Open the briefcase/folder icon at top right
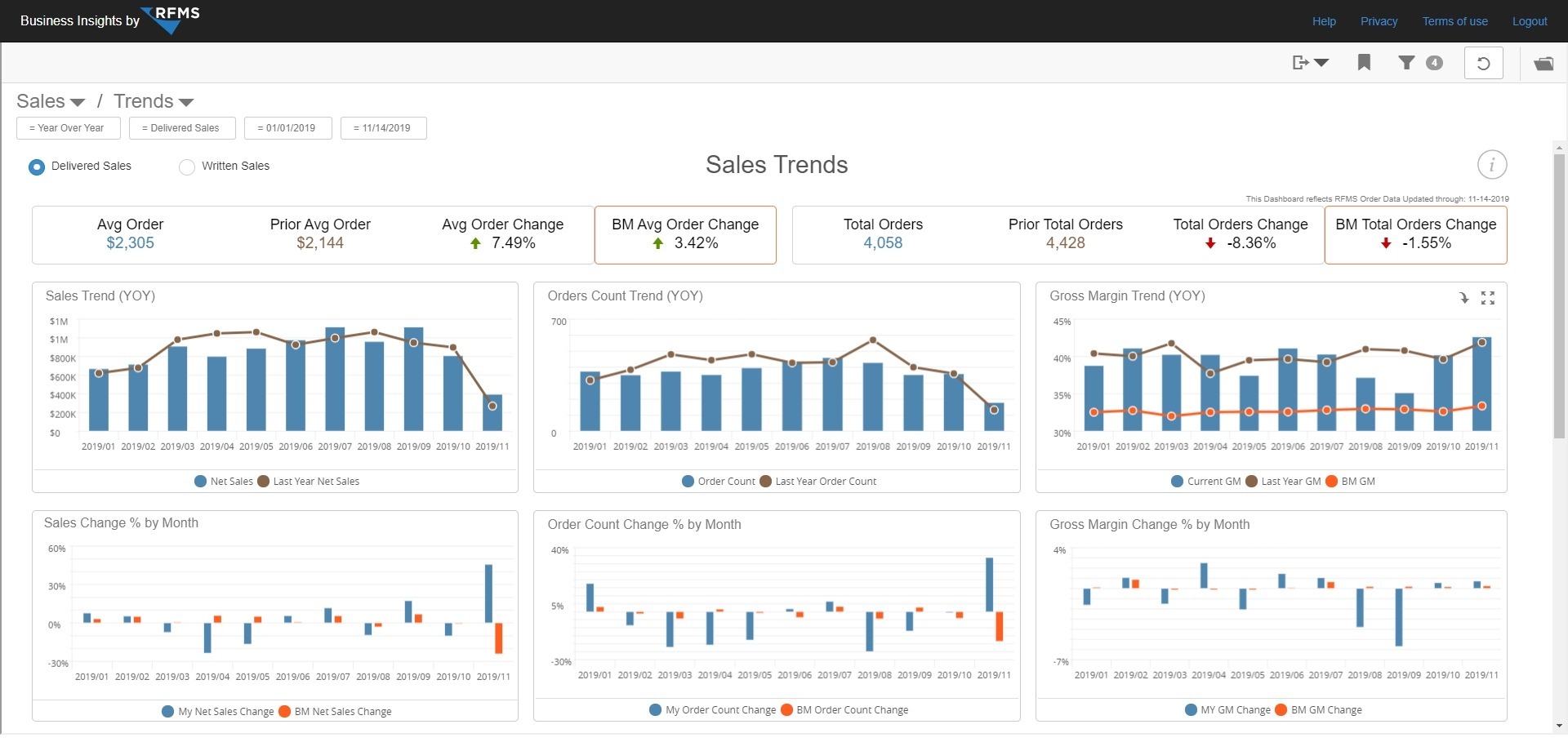 pyautogui.click(x=1543, y=62)
